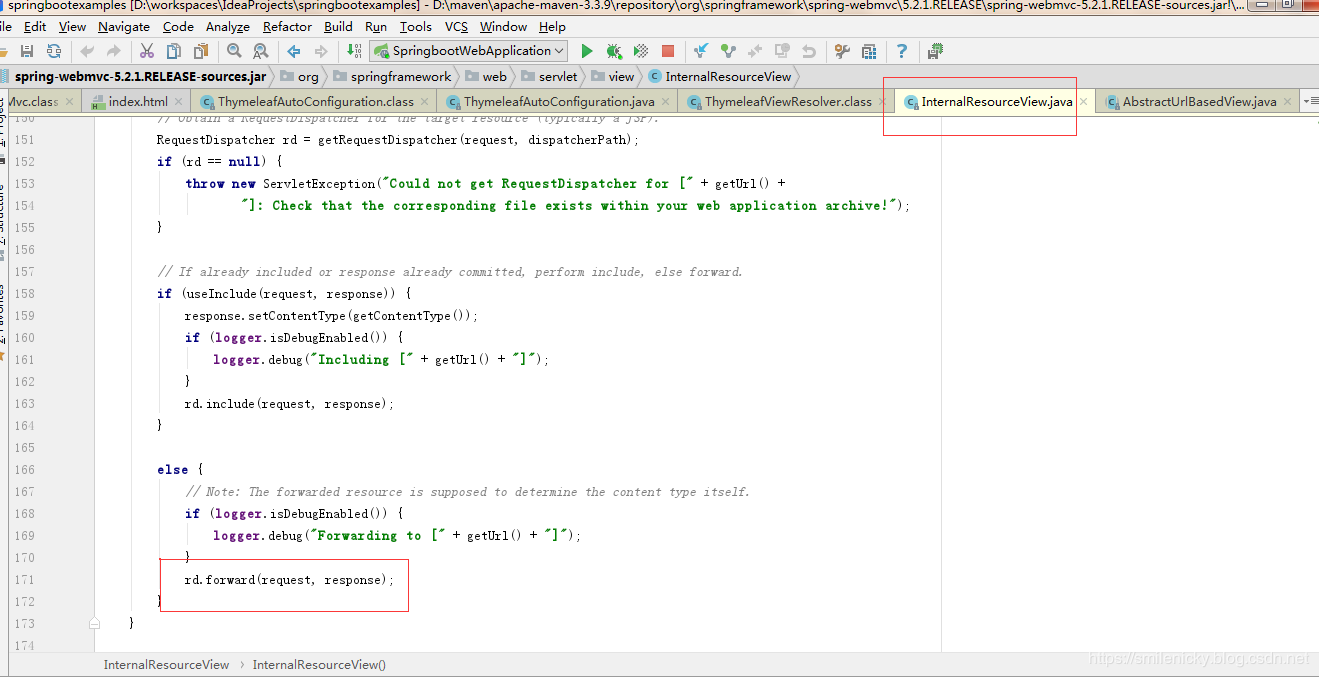The image size is (1319, 677).
Task: Click the springframework breadcrumb folder
Action: [393, 76]
